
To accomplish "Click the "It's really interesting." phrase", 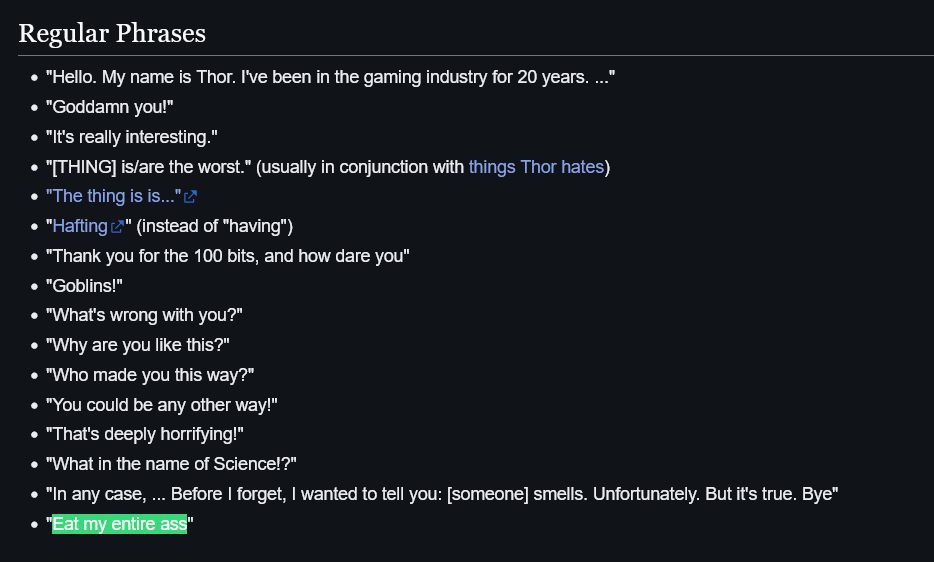I will [132, 137].
